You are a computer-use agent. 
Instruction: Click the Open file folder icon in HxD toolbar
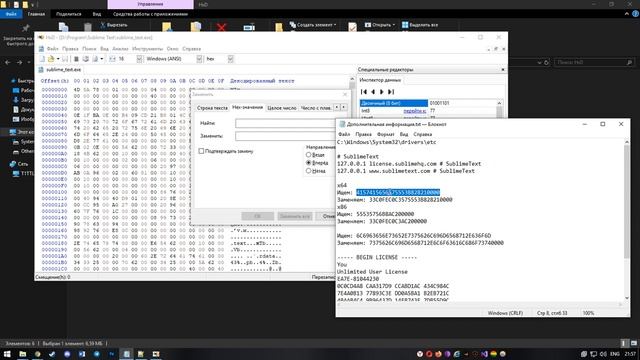(x=51, y=59)
